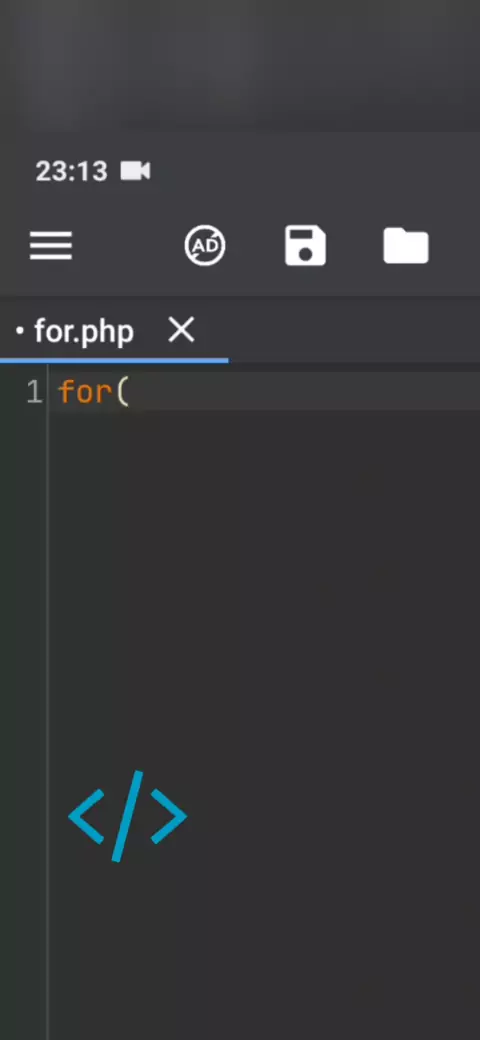
Task: Tap the 23:13 clock in status bar
Action: [71, 171]
